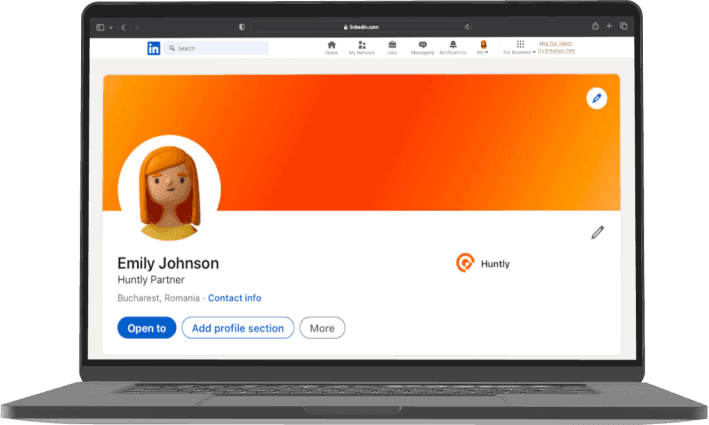Screen dimensions: 709x425
Task: Go to the Jobs section
Action: [392, 47]
